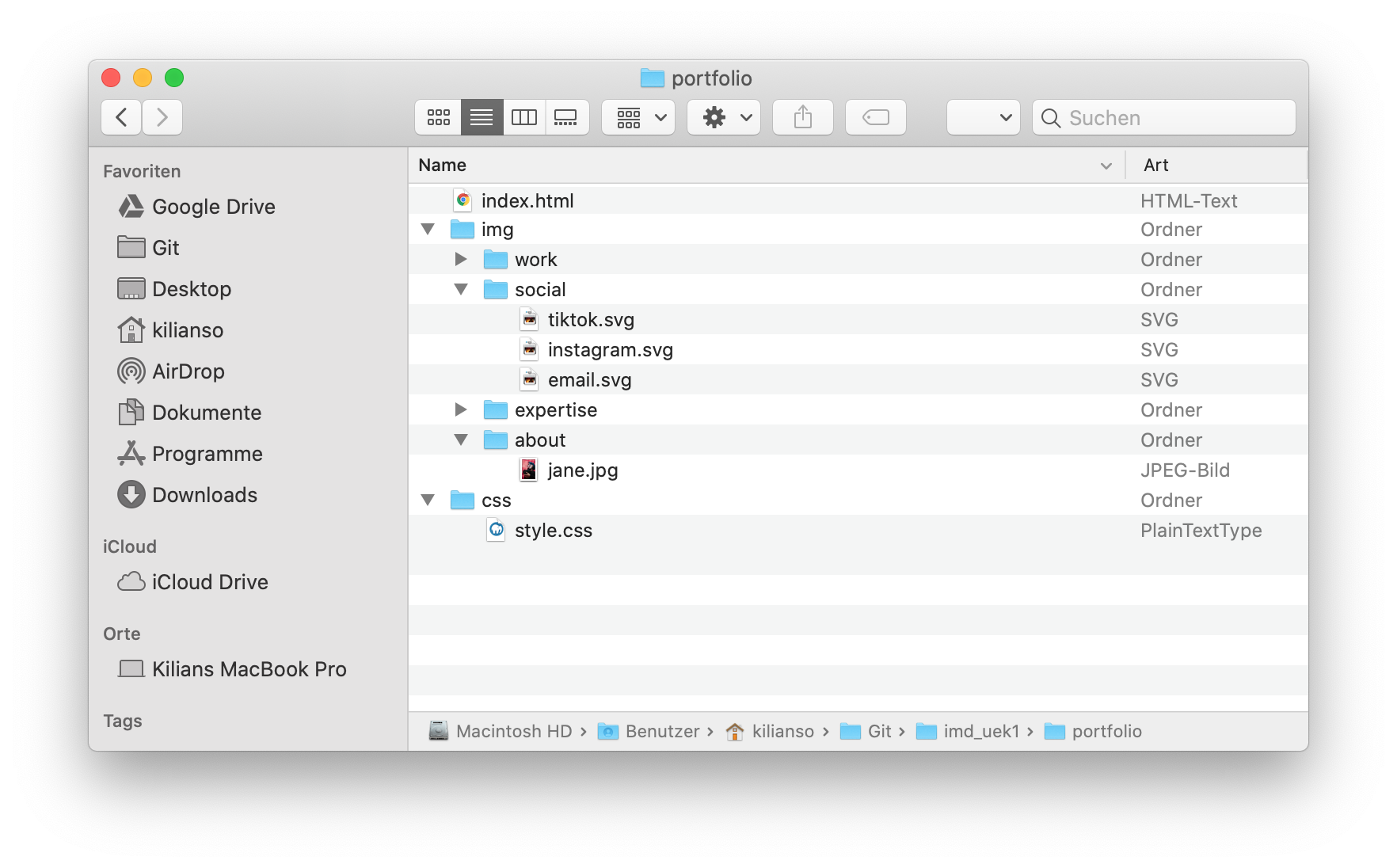This screenshot has height=868, width=1397.
Task: Expand the work folder disclosure triangle
Action: (460, 260)
